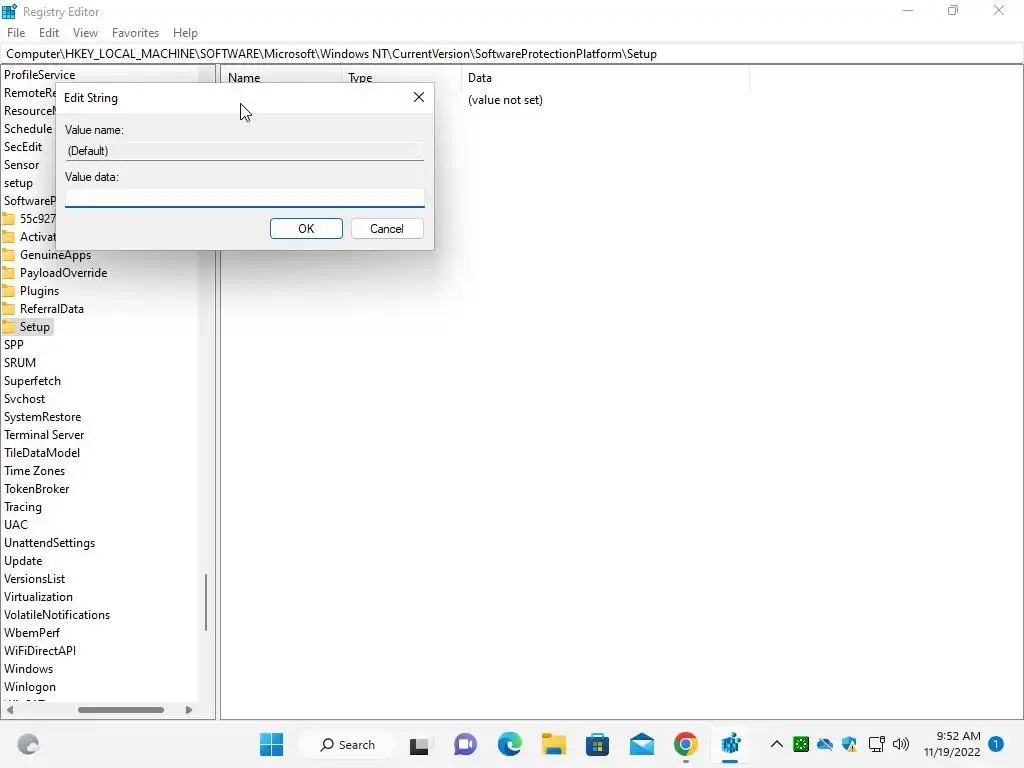Click the green tray icon beside the chevron
This screenshot has height=768, width=1024.
tap(801, 744)
